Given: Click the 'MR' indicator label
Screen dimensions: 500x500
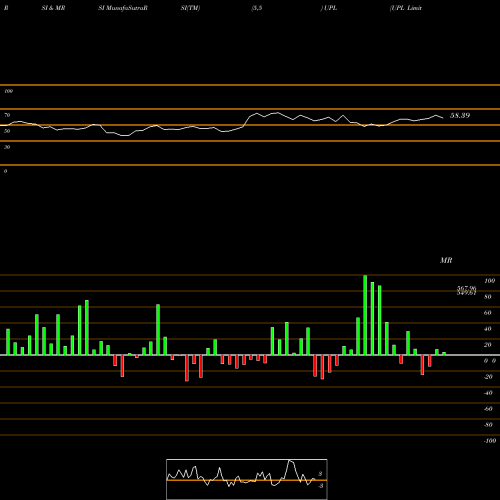Looking at the screenshot, I should 446,260.
